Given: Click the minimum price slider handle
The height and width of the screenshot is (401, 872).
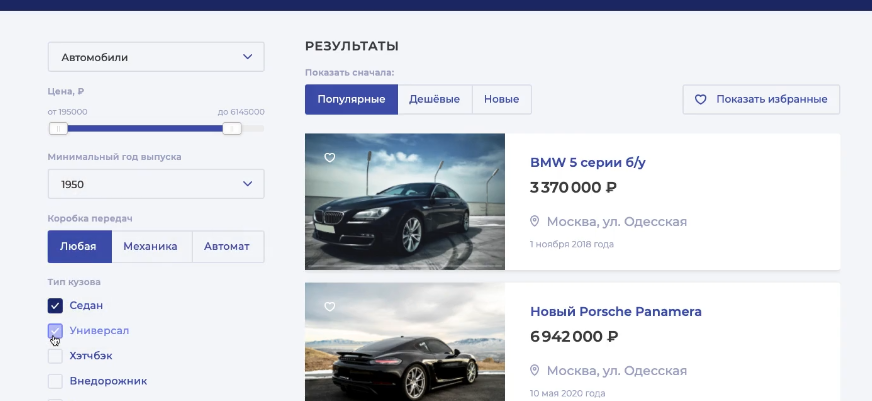Looking at the screenshot, I should pyautogui.click(x=59, y=128).
